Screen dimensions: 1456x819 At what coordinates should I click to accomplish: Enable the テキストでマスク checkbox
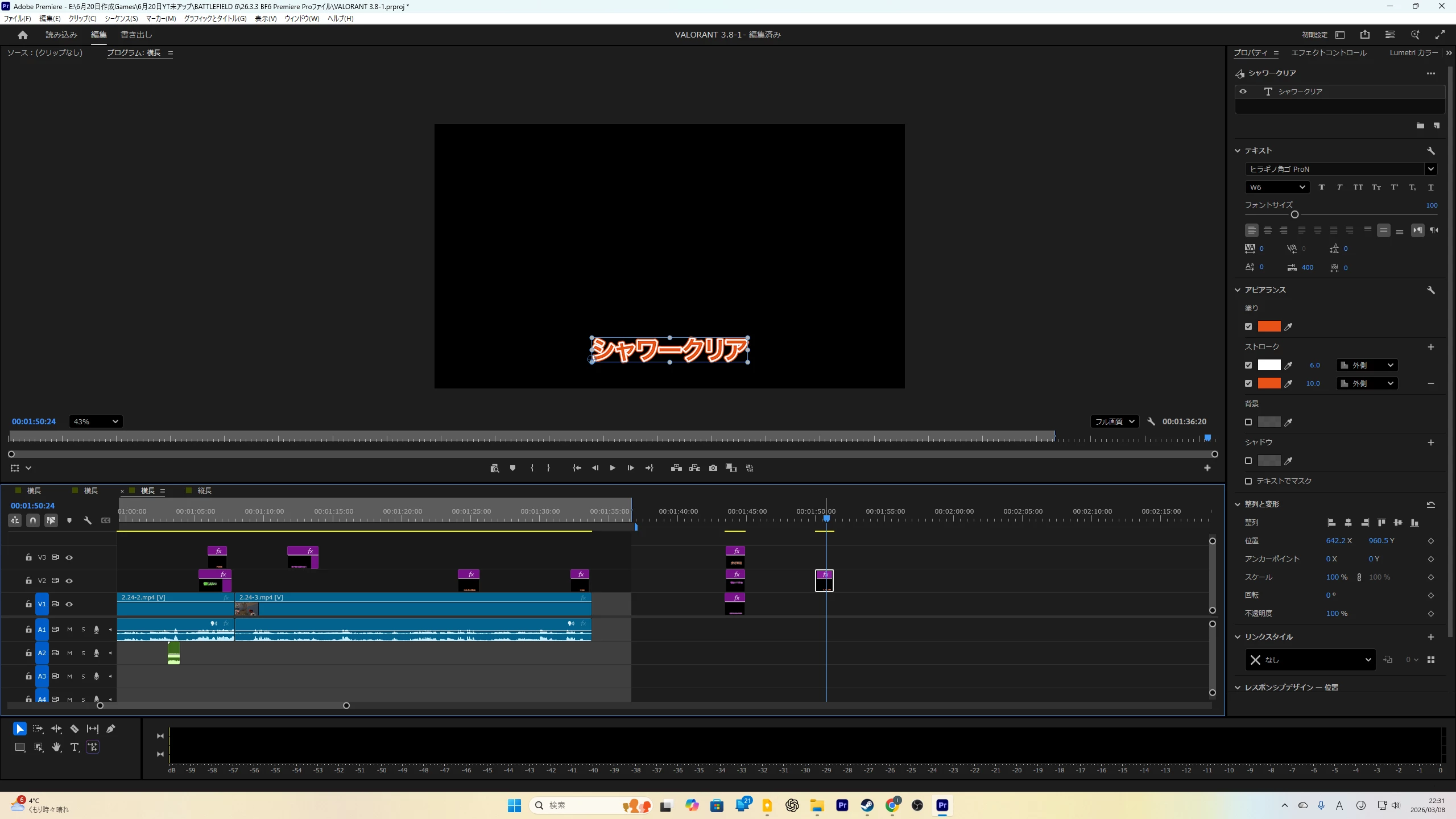click(x=1248, y=481)
